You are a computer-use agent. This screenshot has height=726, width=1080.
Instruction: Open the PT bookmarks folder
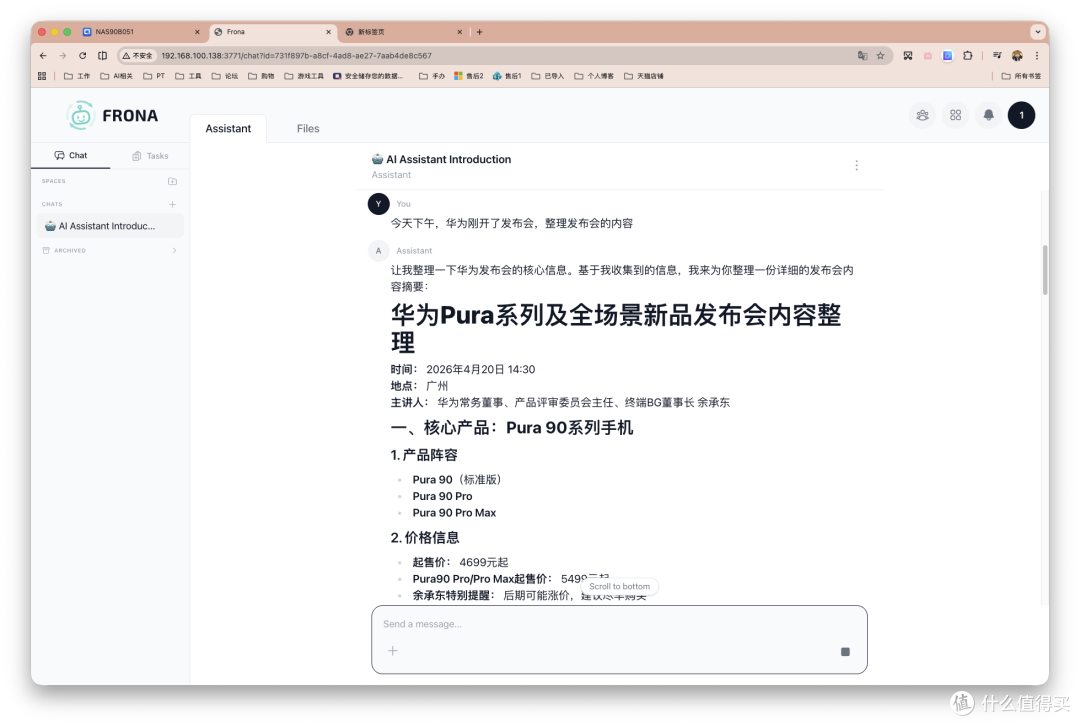tap(154, 76)
